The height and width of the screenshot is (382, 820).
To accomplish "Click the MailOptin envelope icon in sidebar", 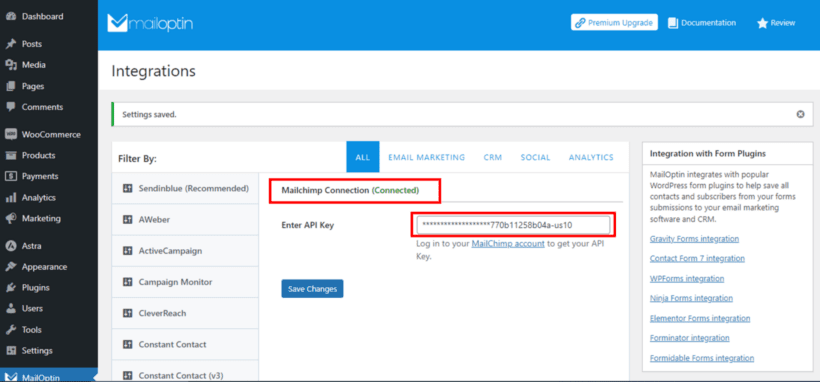I will pyautogui.click(x=11, y=378).
